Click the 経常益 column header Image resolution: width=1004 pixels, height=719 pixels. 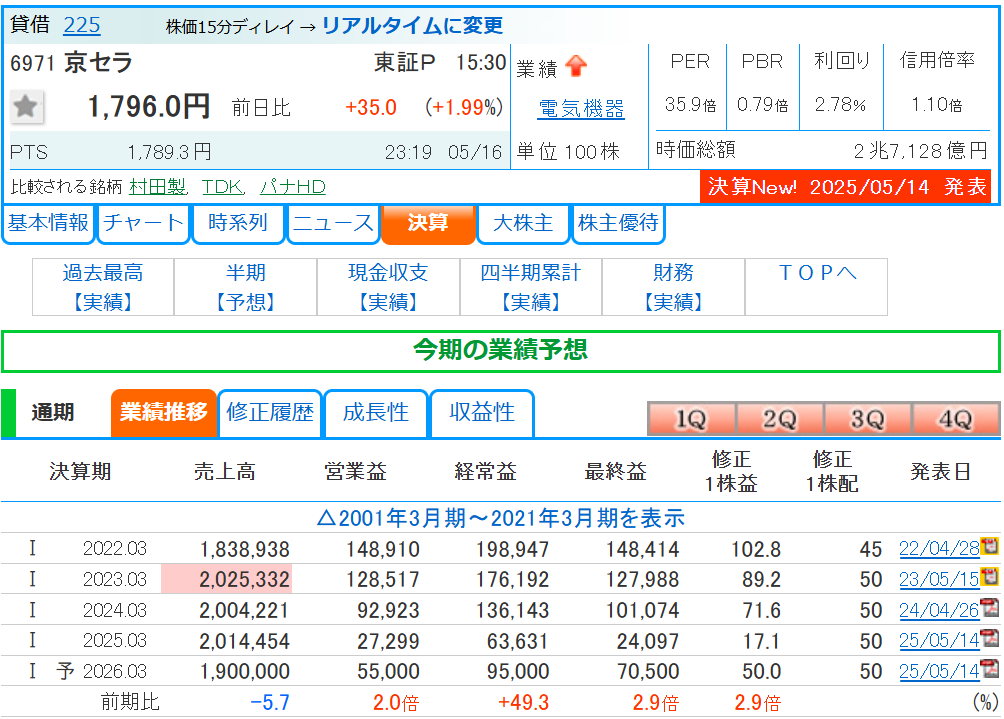tap(485, 472)
